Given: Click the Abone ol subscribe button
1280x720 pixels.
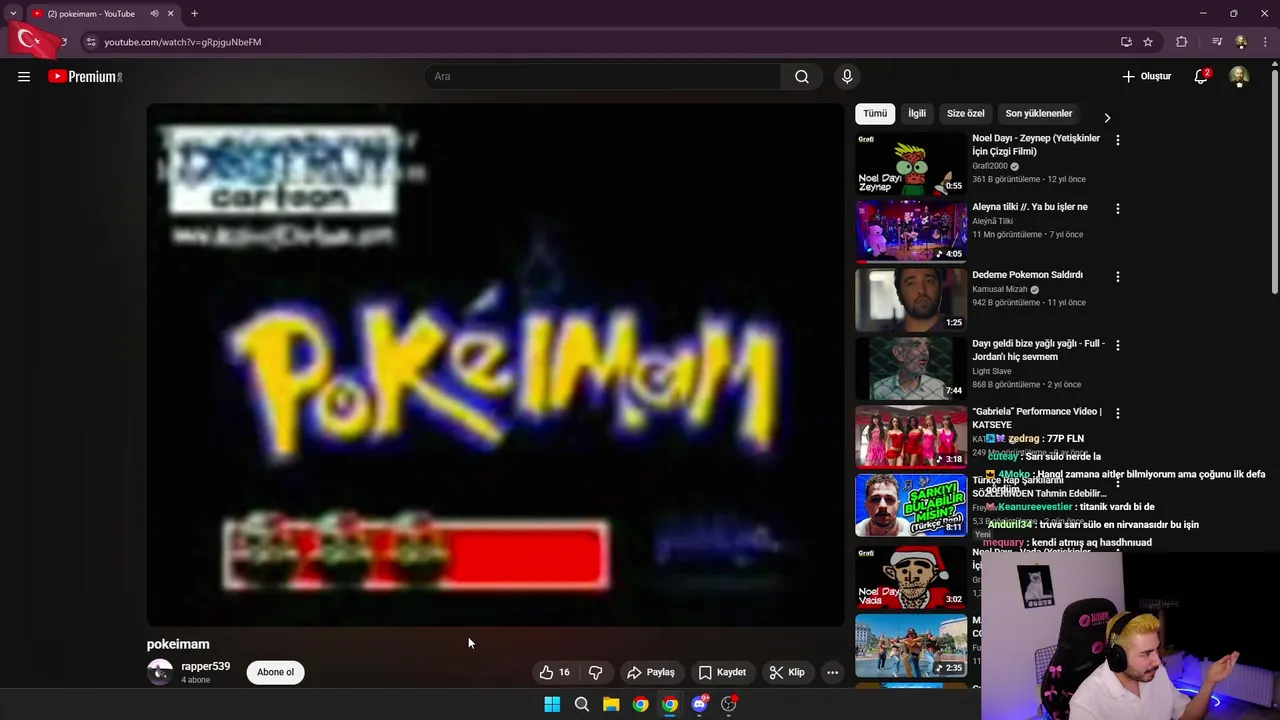Looking at the screenshot, I should [276, 672].
